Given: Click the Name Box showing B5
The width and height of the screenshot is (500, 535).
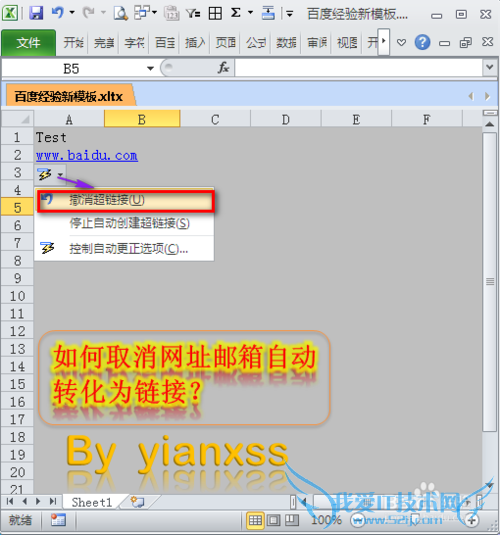Looking at the screenshot, I should coord(72,69).
